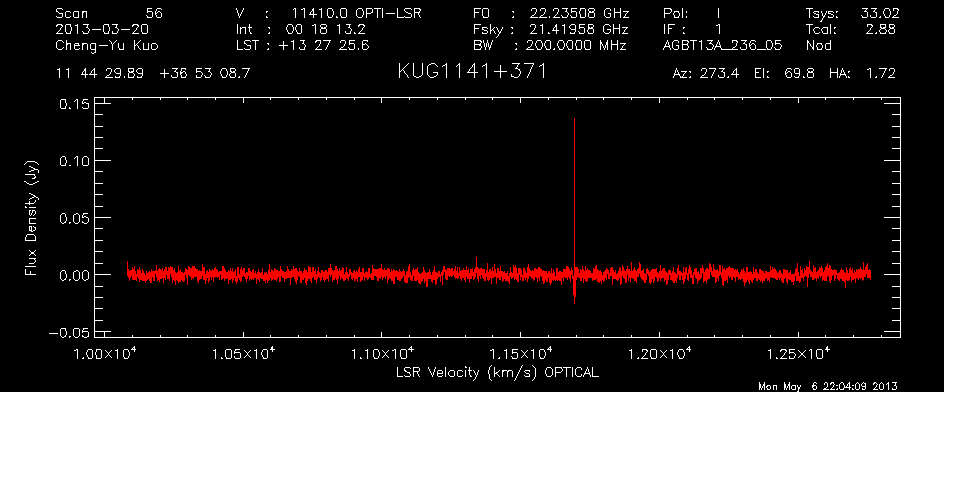The image size is (962, 490).
Task: Click y-axis tick label 0.05
Action: pos(74,218)
